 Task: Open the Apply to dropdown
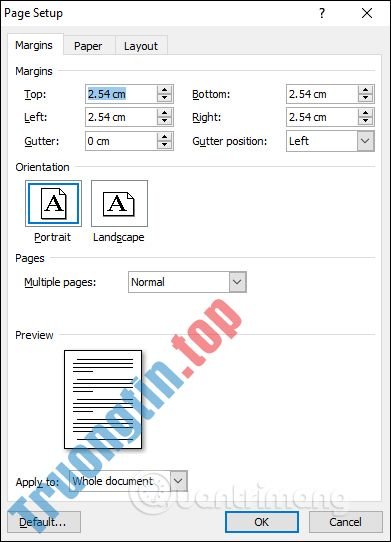tap(128, 481)
